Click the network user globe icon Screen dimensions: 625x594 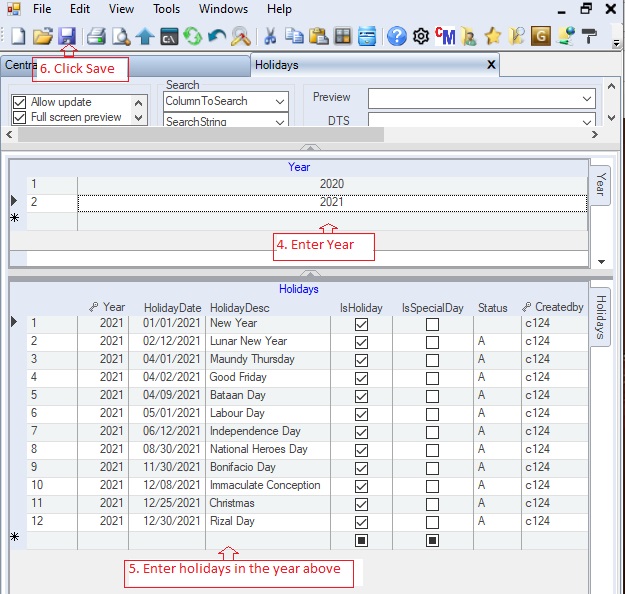[566, 36]
